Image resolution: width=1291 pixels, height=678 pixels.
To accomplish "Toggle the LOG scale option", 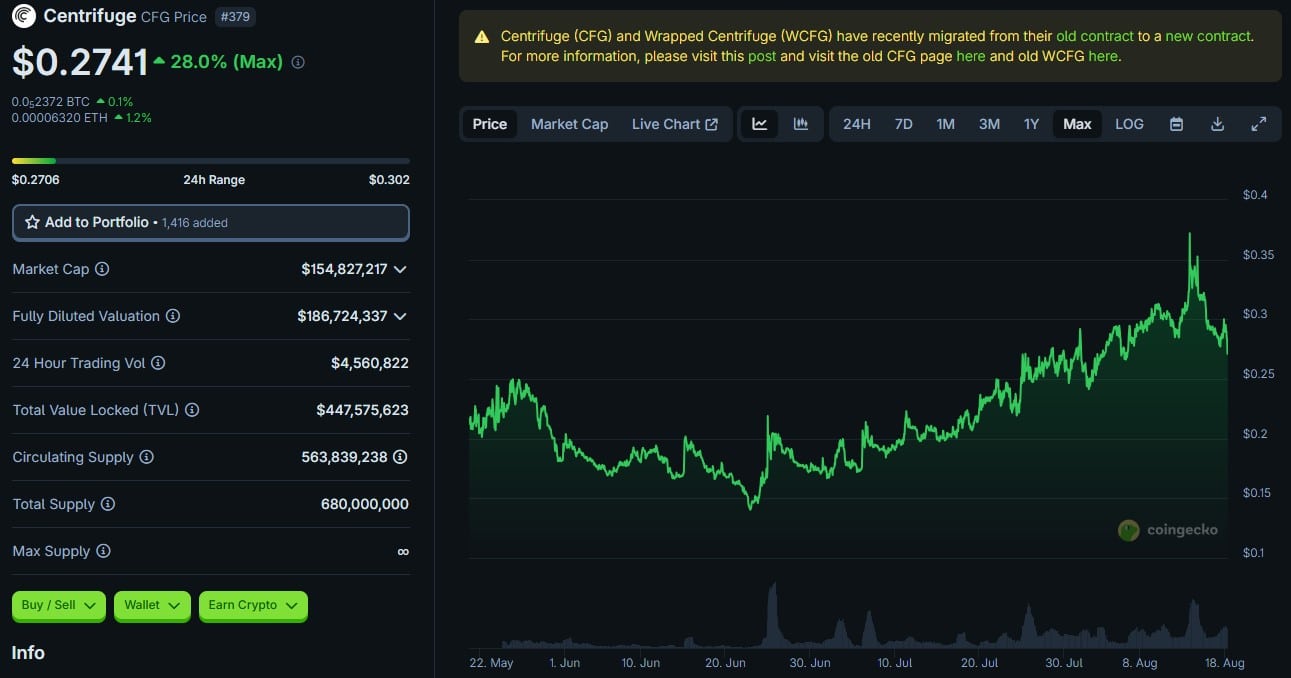I will [1129, 124].
